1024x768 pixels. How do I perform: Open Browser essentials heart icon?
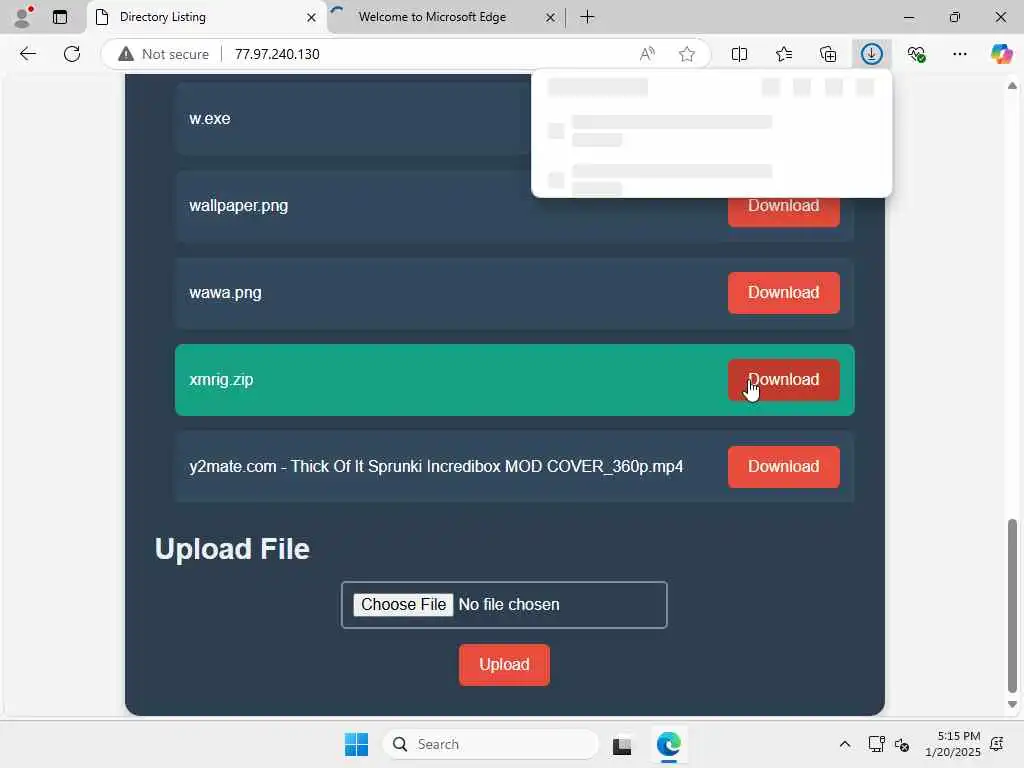(916, 54)
